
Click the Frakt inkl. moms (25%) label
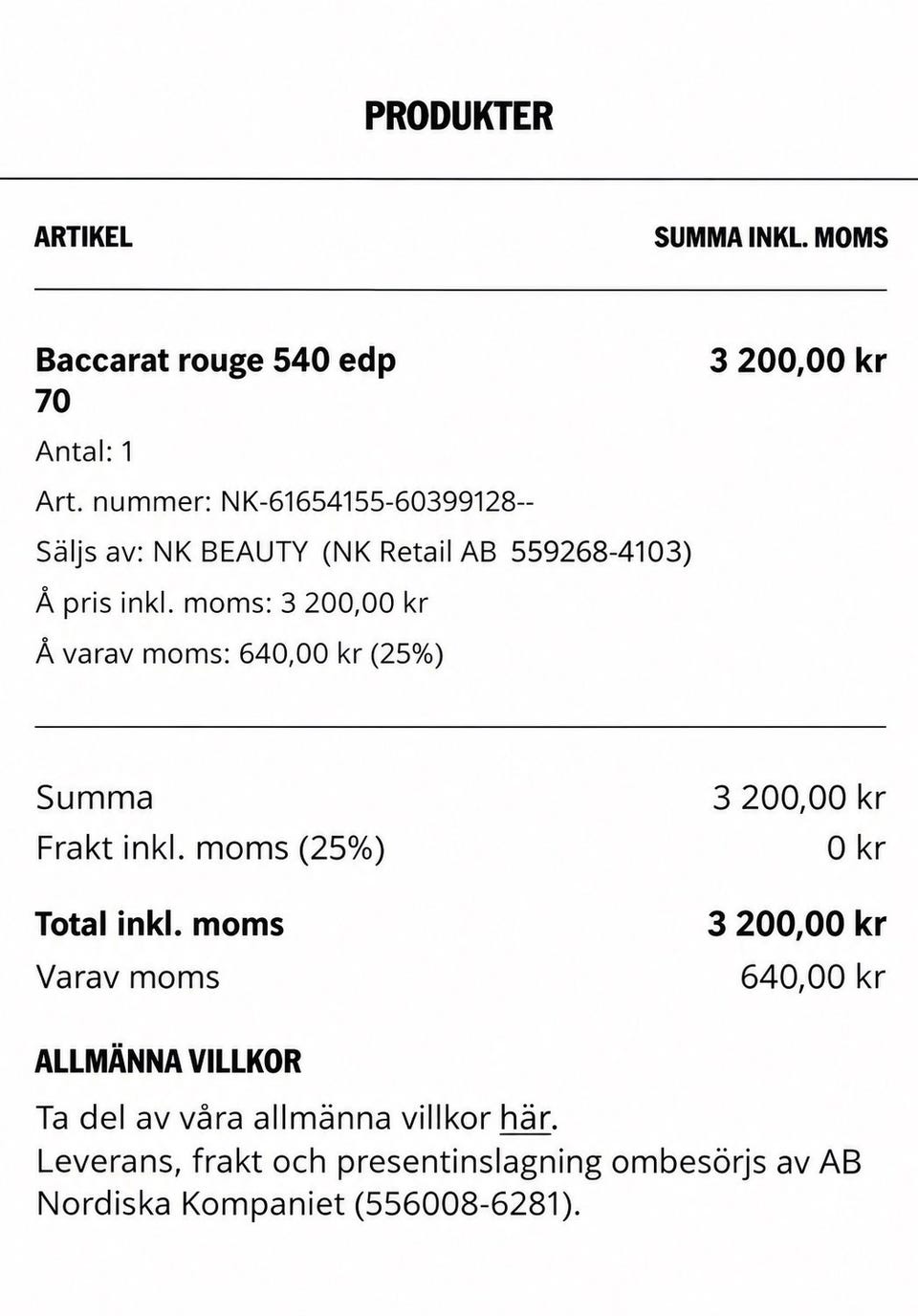pyautogui.click(x=210, y=848)
